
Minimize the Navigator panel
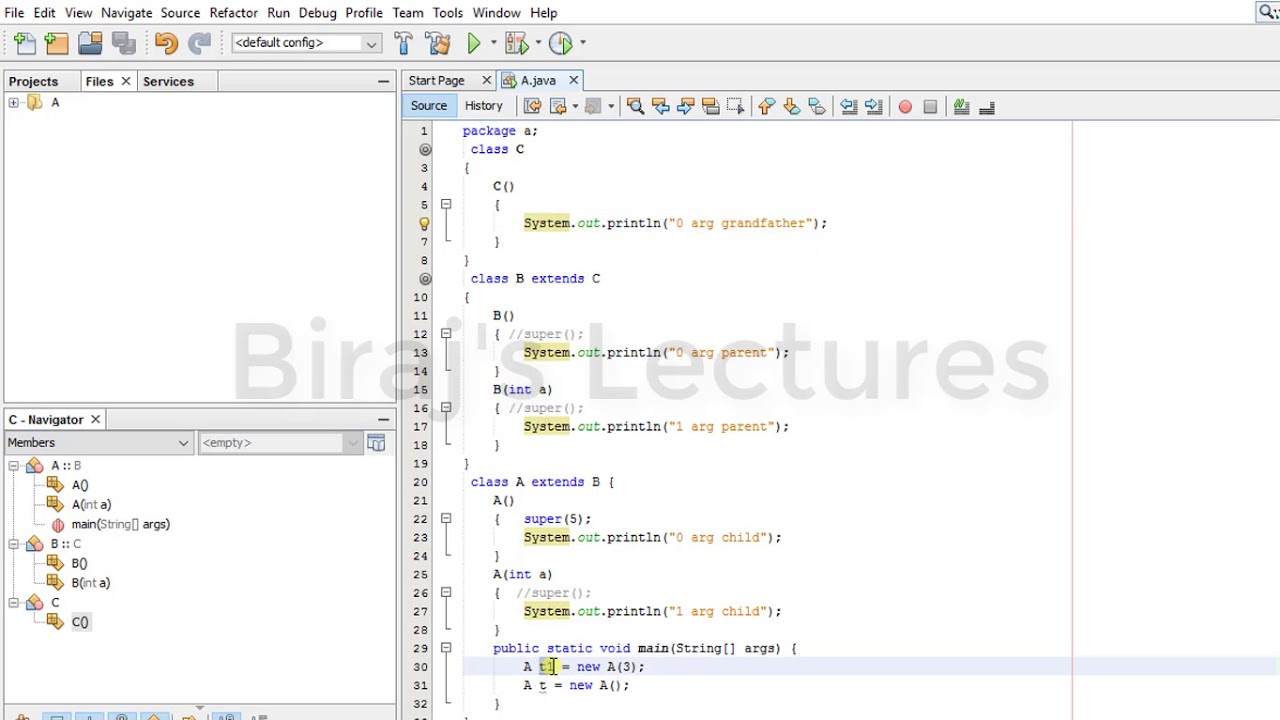pos(383,420)
